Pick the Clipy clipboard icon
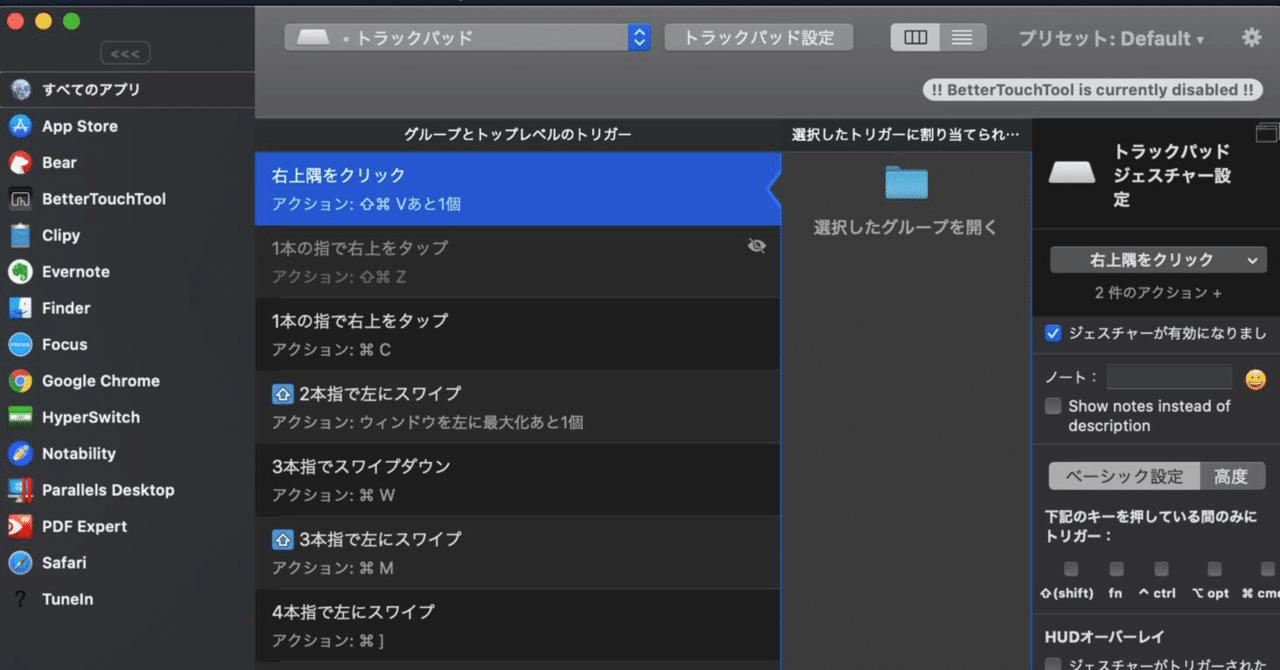The height and width of the screenshot is (670, 1280). coord(21,236)
